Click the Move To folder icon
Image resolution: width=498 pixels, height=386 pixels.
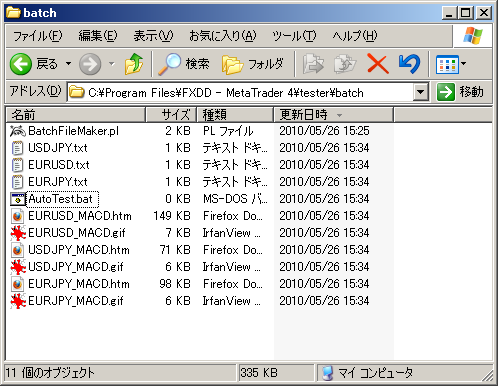point(313,64)
